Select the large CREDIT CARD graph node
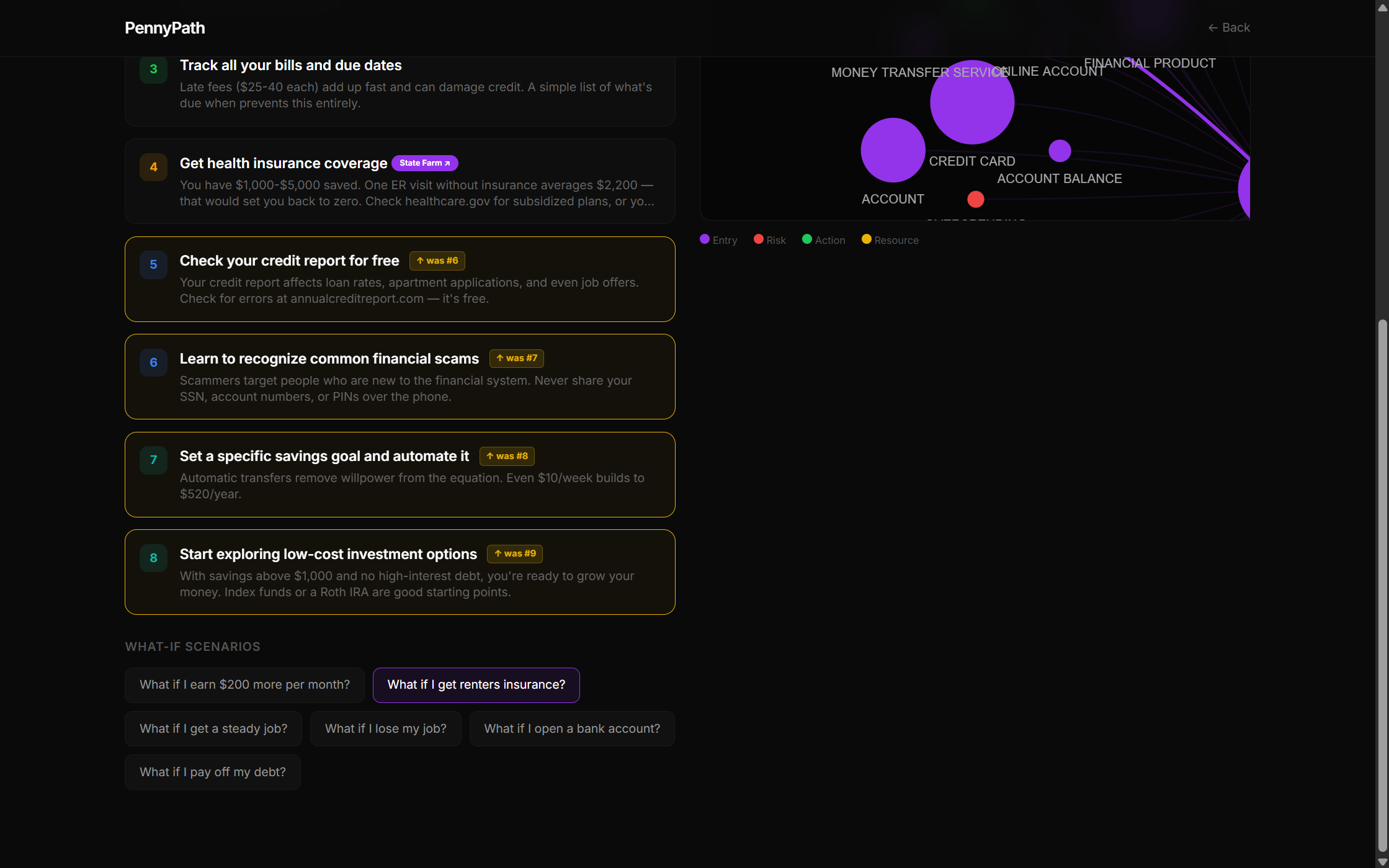Image resolution: width=1389 pixels, height=868 pixels. [971, 102]
